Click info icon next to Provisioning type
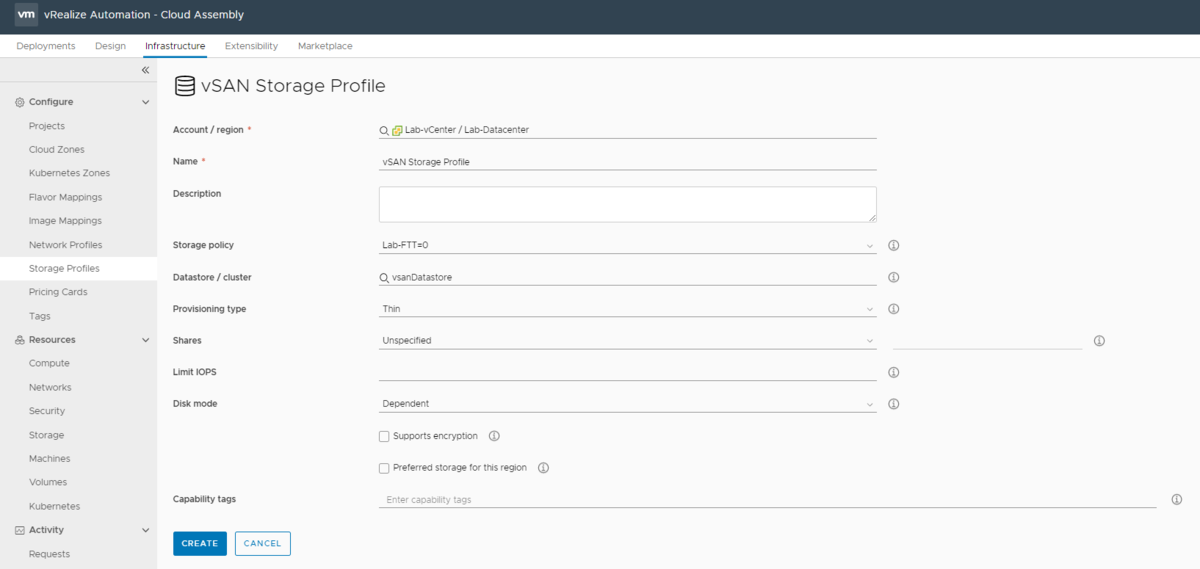This screenshot has width=1200, height=569. pyautogui.click(x=894, y=309)
